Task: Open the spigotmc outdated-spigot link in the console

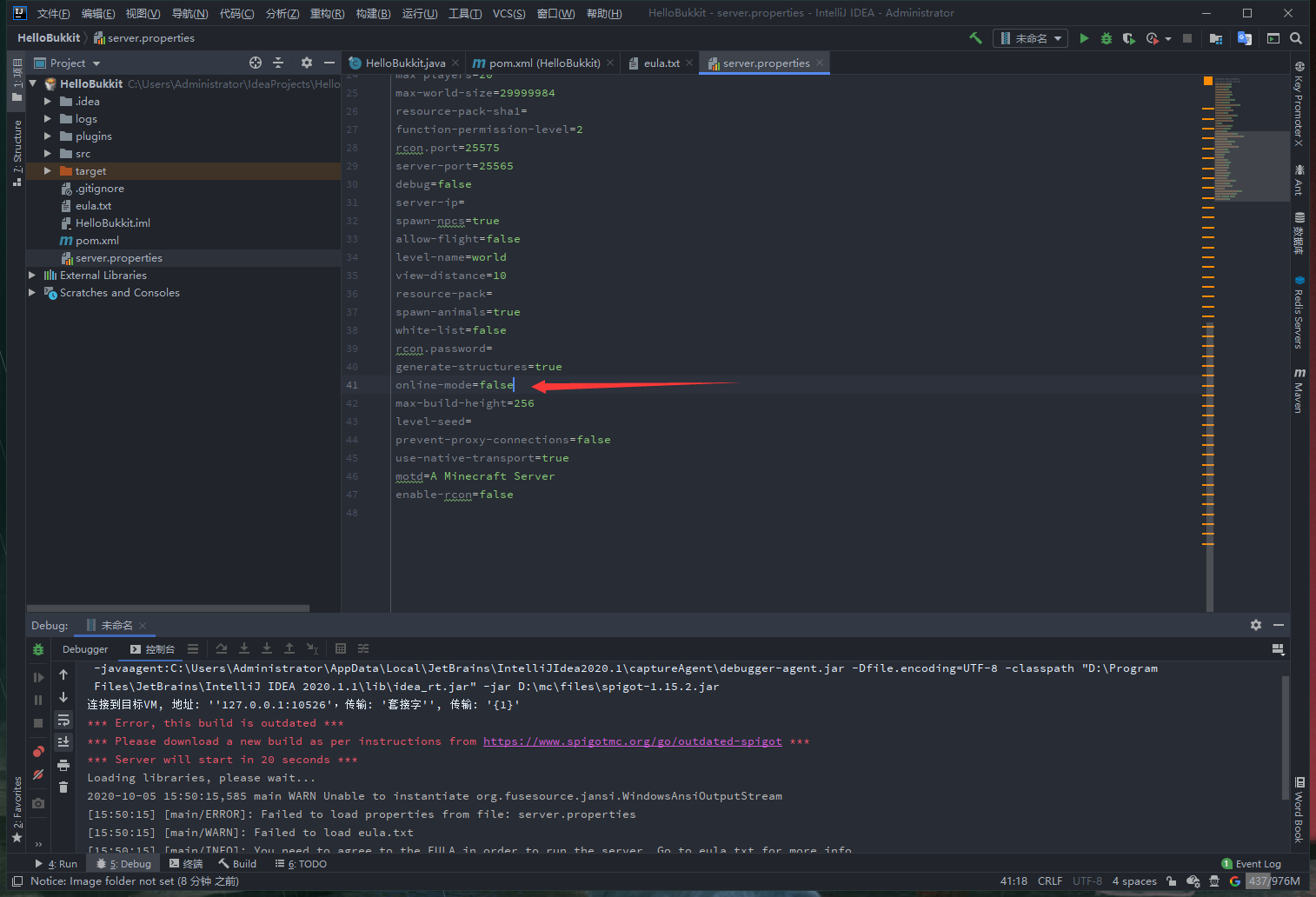Action: click(632, 741)
